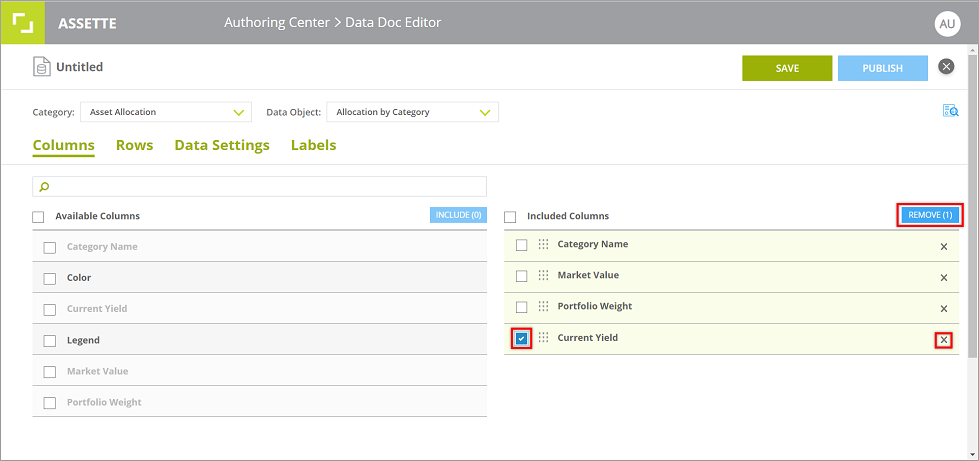Image resolution: width=979 pixels, height=461 pixels.
Task: Click the data doc icon beside Untitled
Action: click(41, 67)
